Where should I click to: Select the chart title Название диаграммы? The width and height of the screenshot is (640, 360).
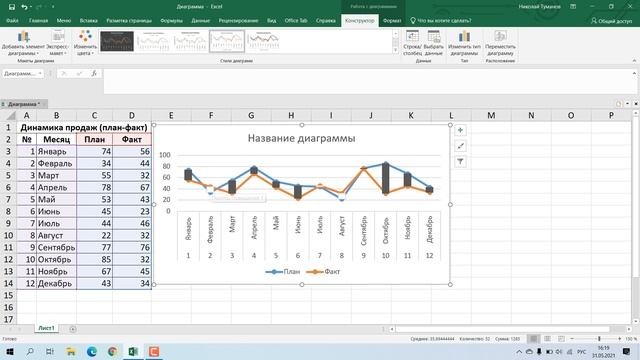pos(302,138)
